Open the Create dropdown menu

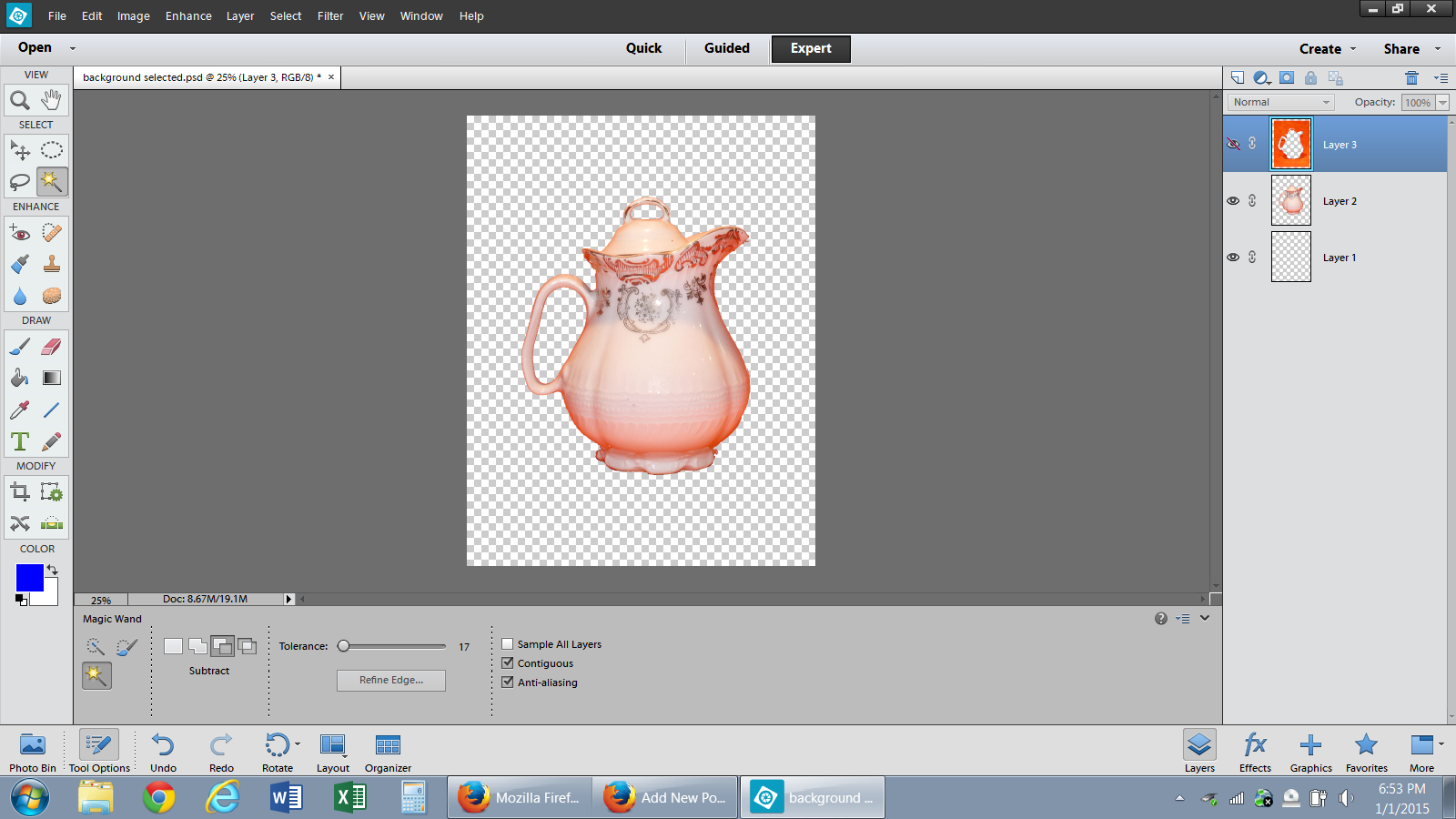click(x=1327, y=49)
